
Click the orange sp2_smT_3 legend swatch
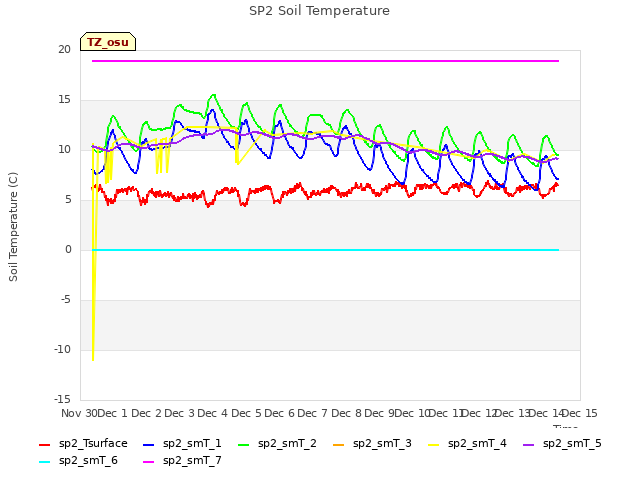(338, 444)
